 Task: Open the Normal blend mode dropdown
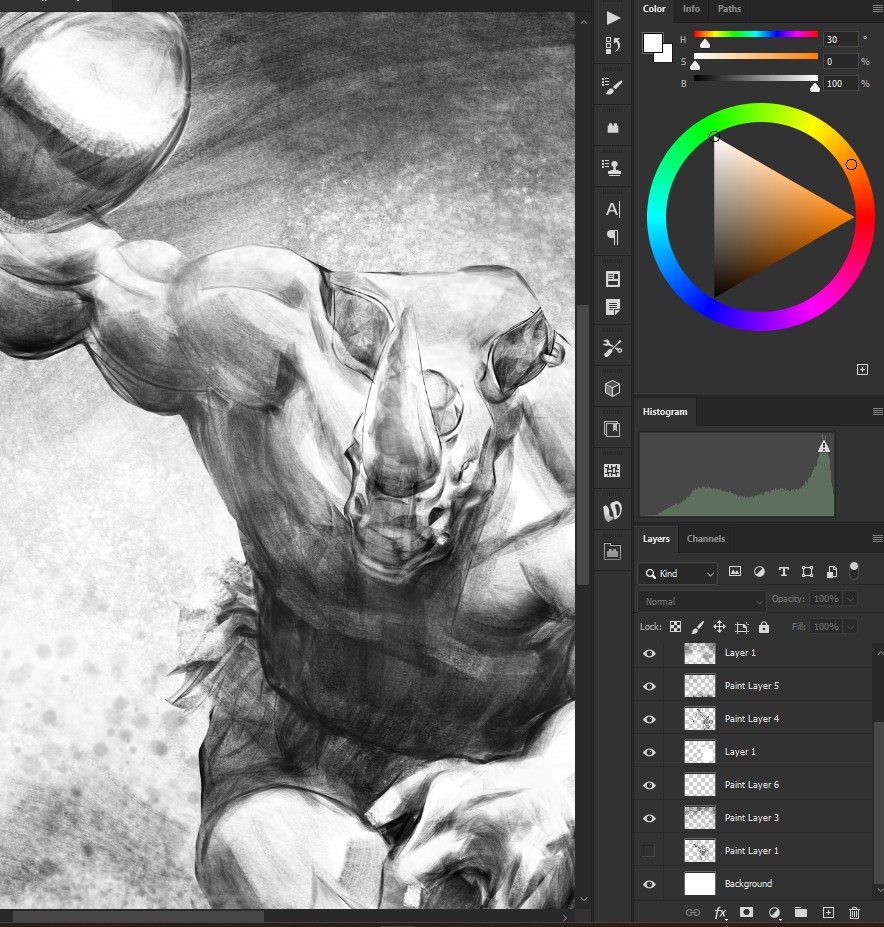tap(702, 601)
